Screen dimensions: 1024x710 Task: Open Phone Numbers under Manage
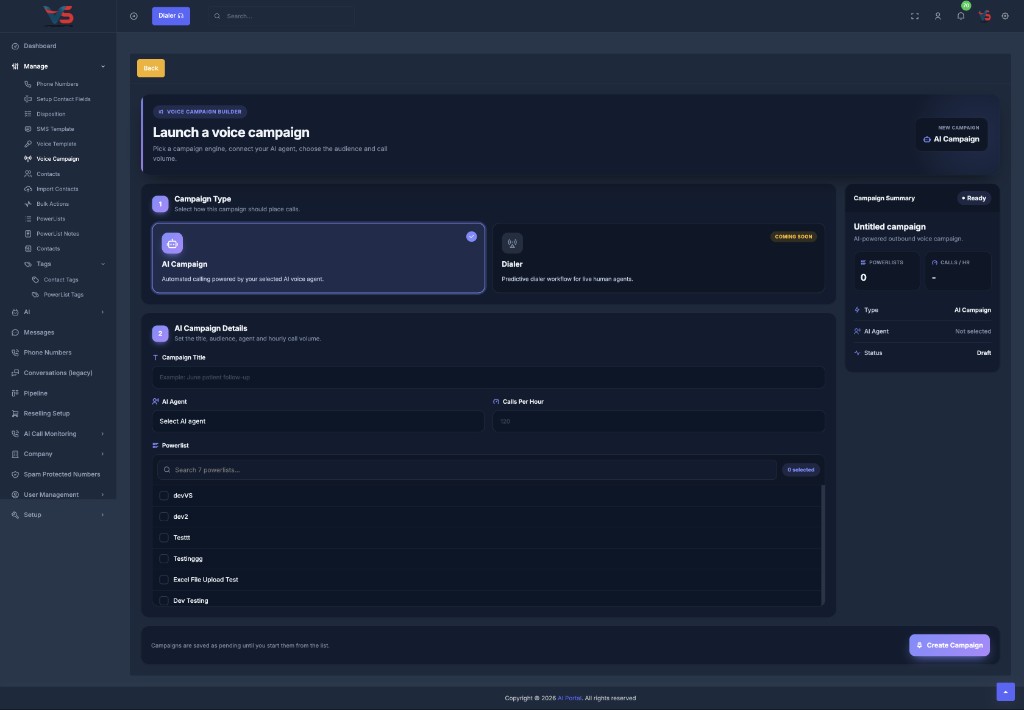[x=57, y=84]
